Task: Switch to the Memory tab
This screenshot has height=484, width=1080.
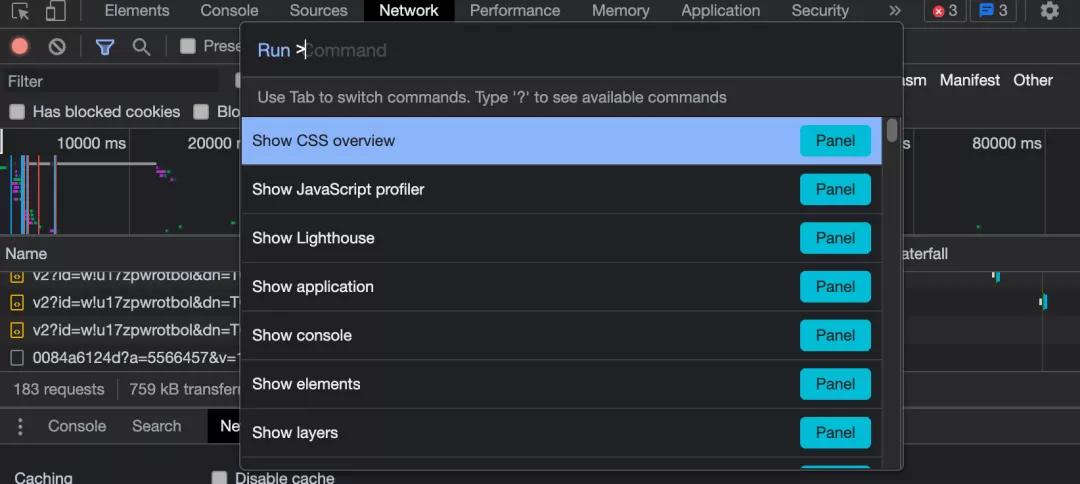Action: [621, 10]
